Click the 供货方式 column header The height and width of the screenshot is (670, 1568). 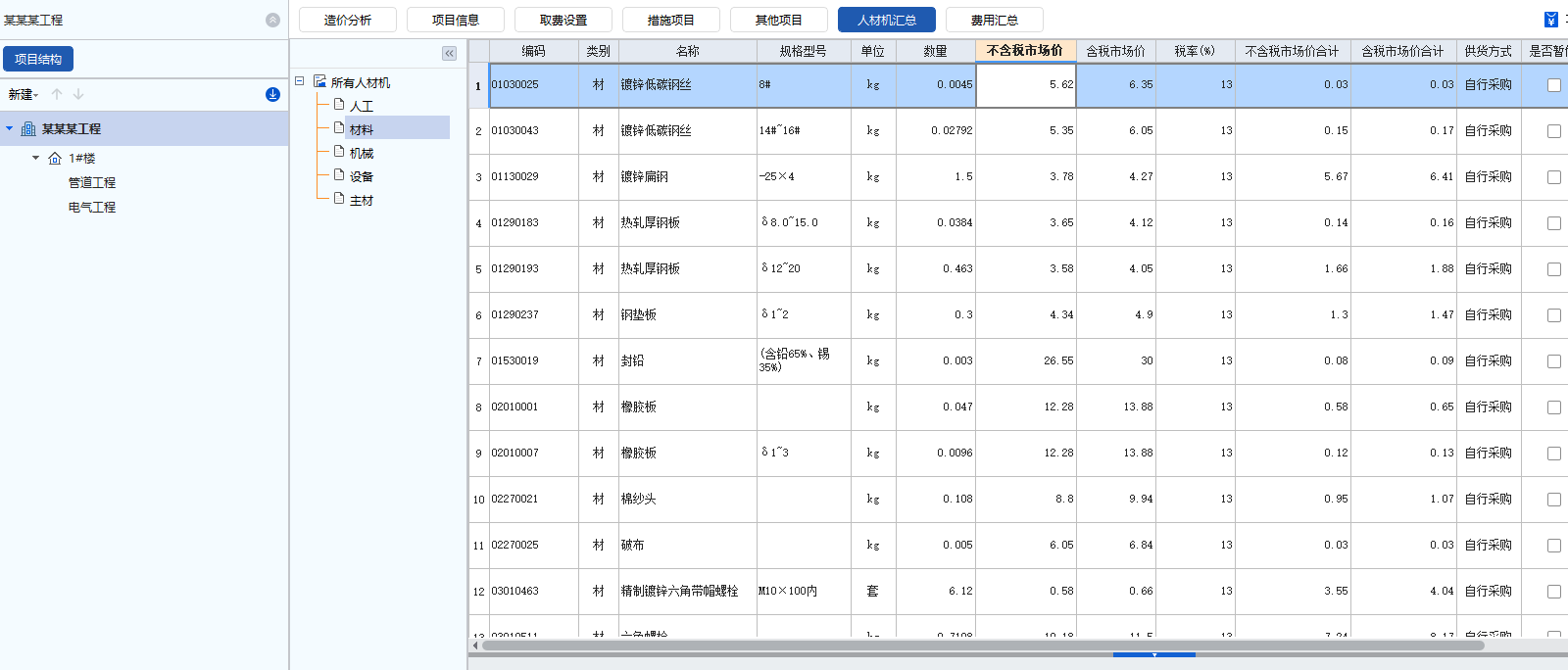click(1489, 51)
